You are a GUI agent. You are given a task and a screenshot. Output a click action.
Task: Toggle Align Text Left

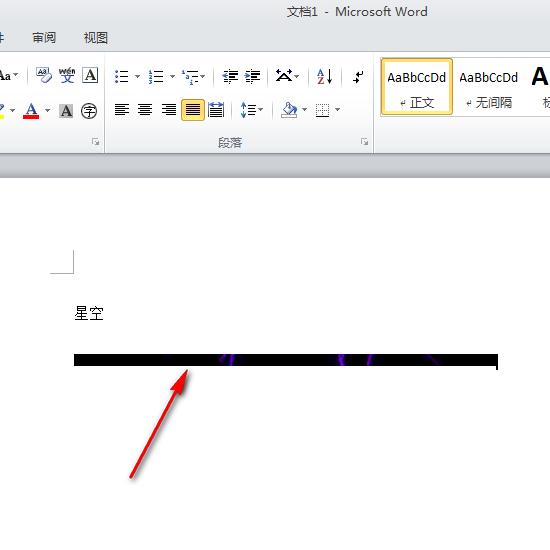[x=122, y=110]
